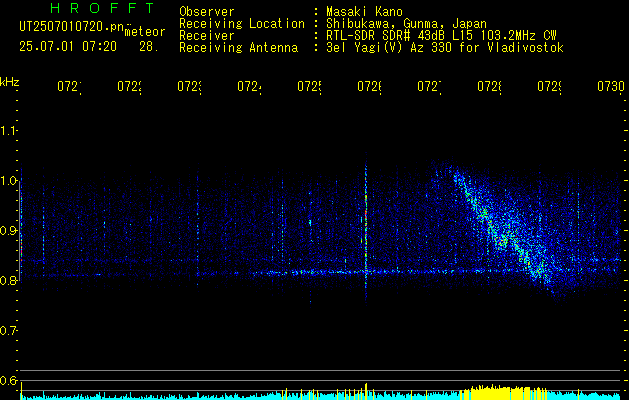
Task: Click the 'Observer' field label
Action: (x=207, y=11)
